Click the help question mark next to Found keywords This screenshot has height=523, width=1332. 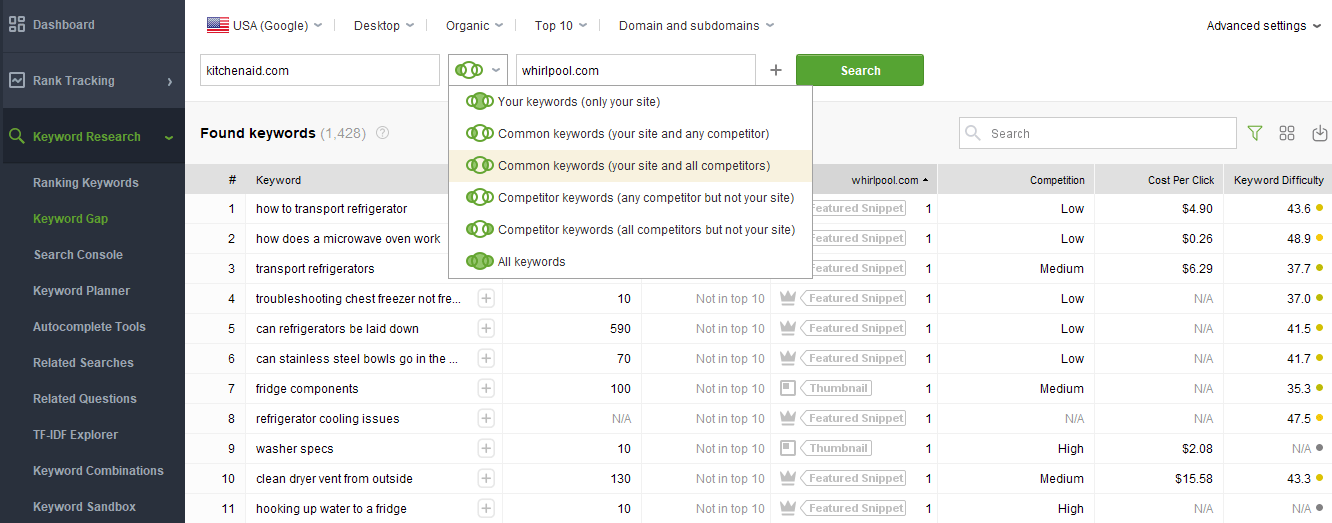pos(382,133)
